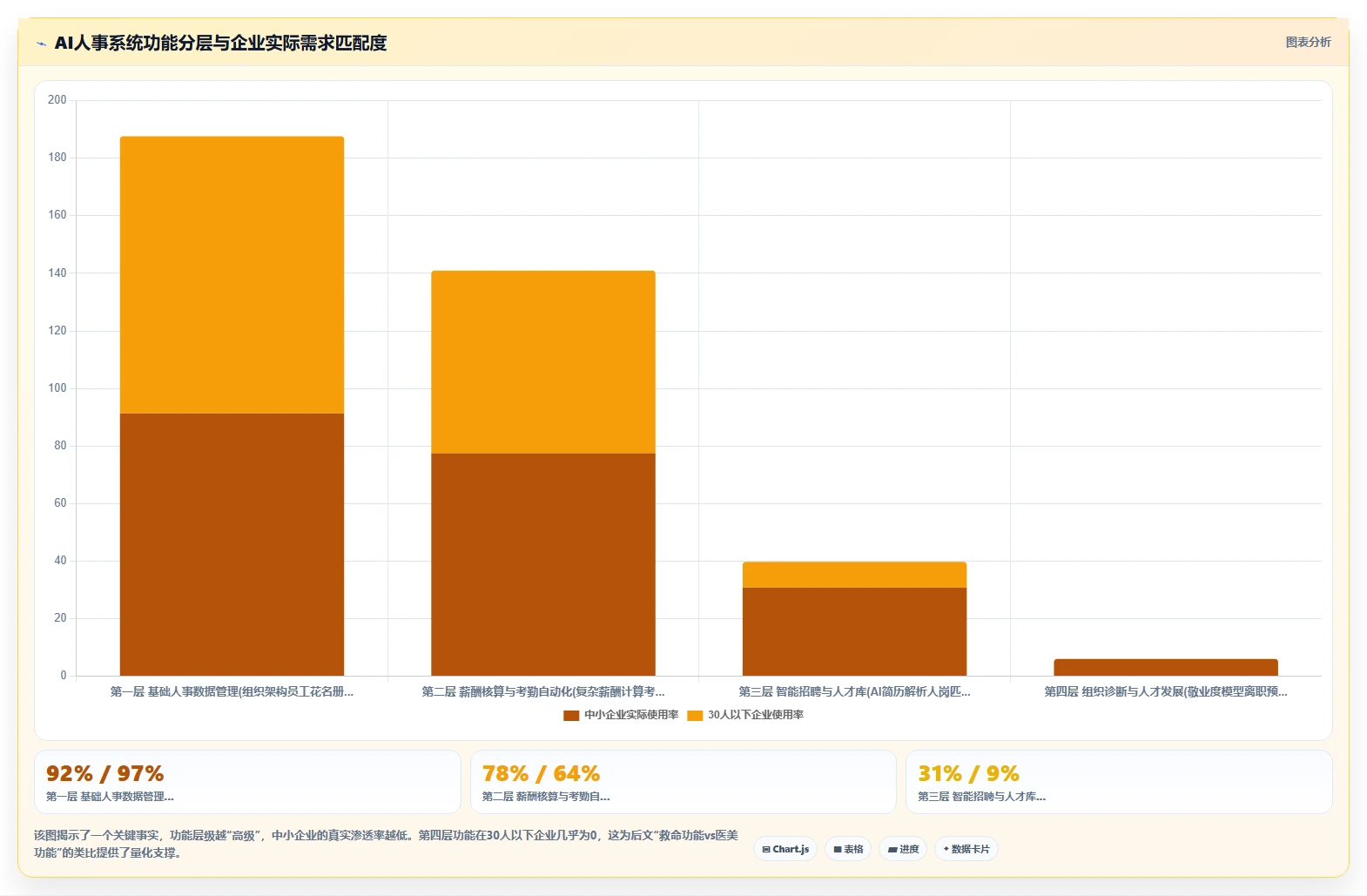The image size is (1367, 896).
Task: Click the orange cap of 第三层 bar
Action: [x=854, y=575]
